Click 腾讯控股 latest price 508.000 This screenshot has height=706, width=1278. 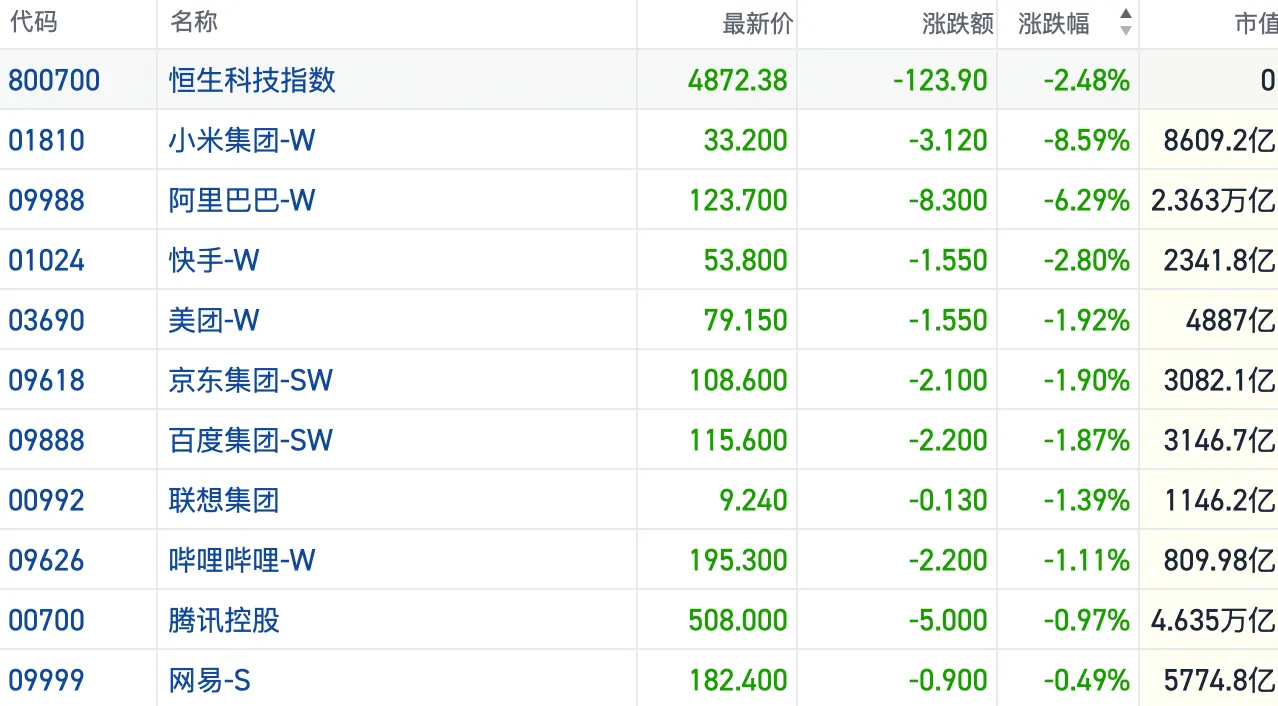[737, 620]
